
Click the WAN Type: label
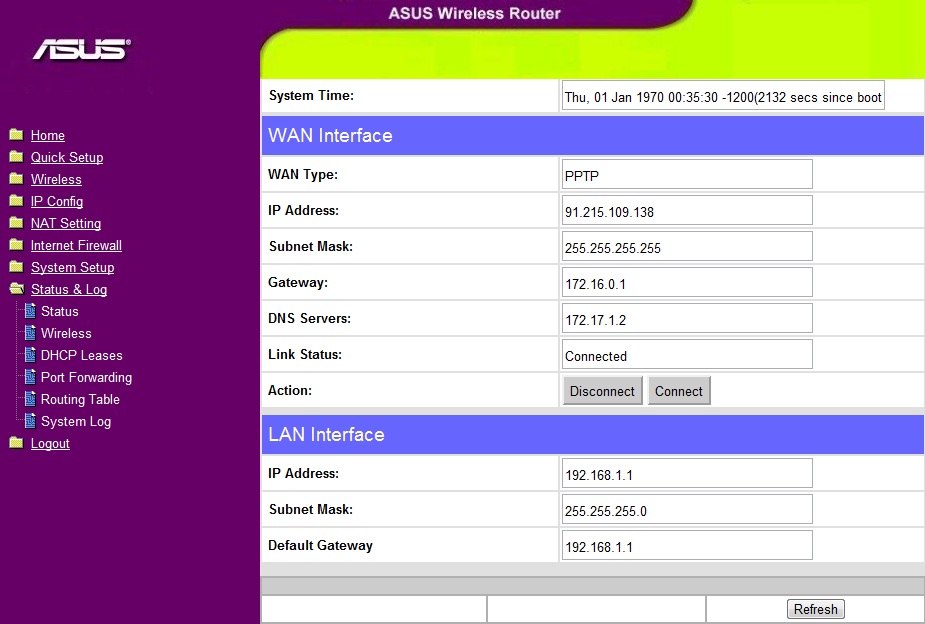[x=303, y=175]
